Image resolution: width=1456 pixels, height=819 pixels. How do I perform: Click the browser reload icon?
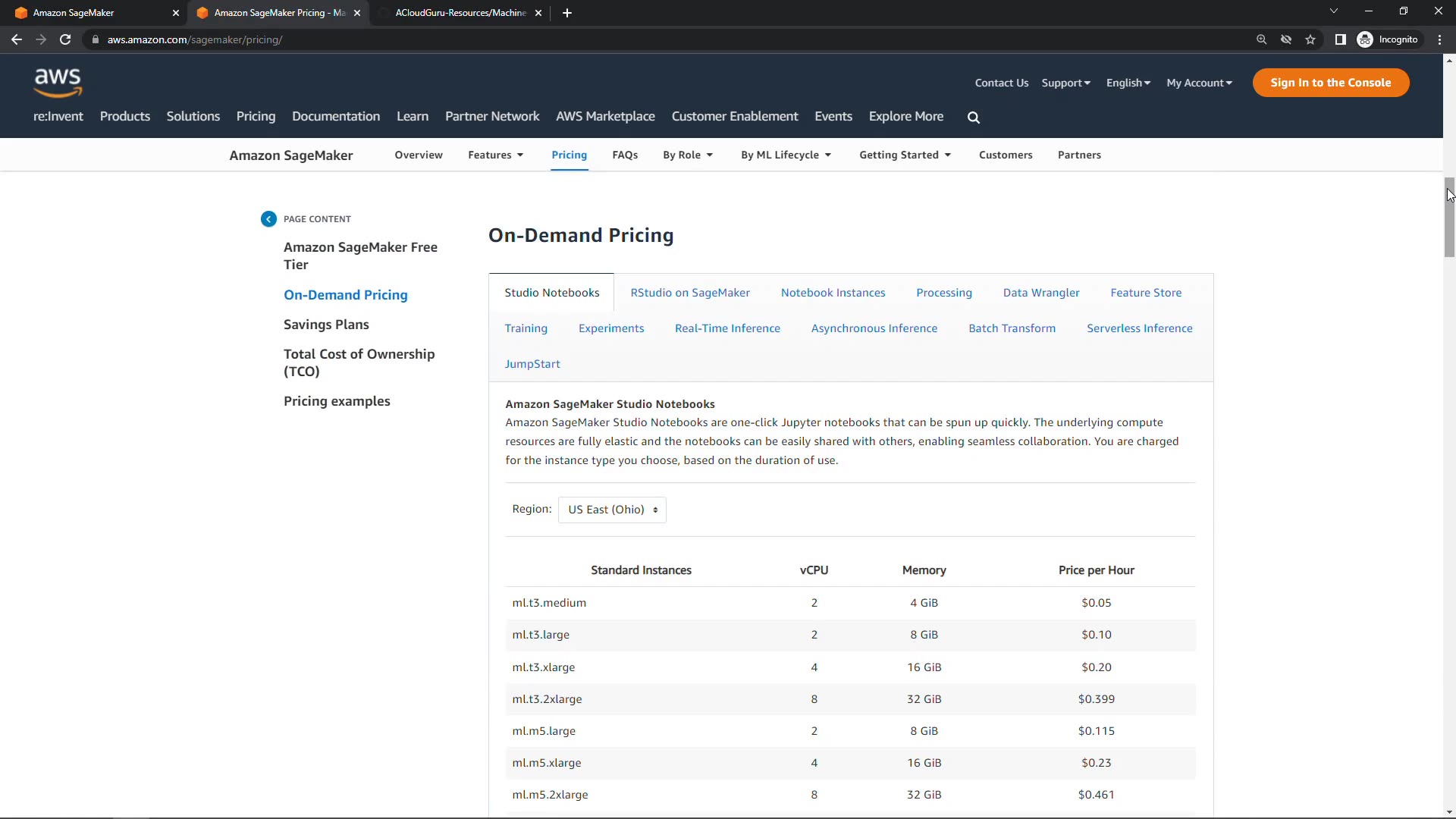[65, 39]
